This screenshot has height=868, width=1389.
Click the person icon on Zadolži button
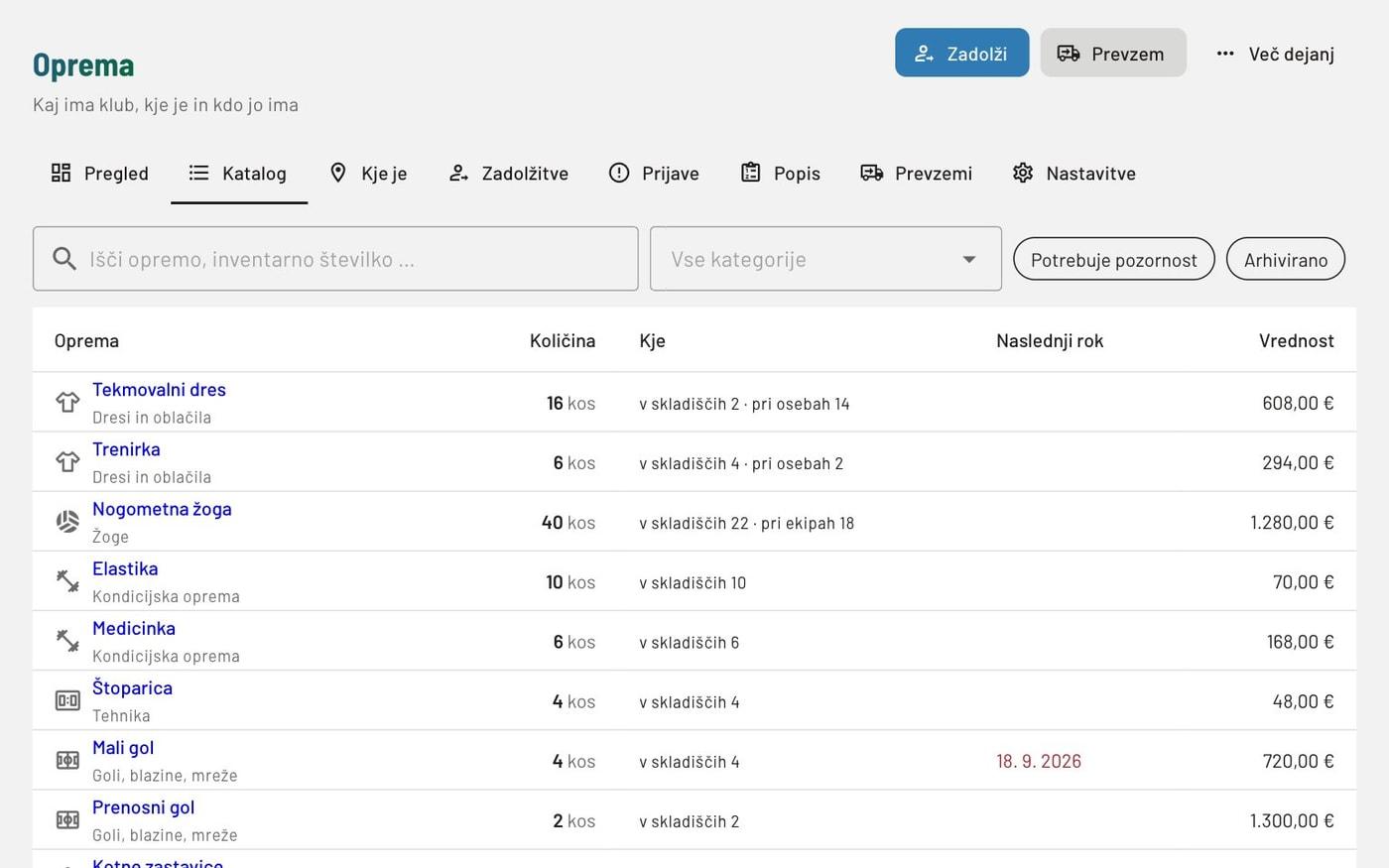tap(924, 54)
